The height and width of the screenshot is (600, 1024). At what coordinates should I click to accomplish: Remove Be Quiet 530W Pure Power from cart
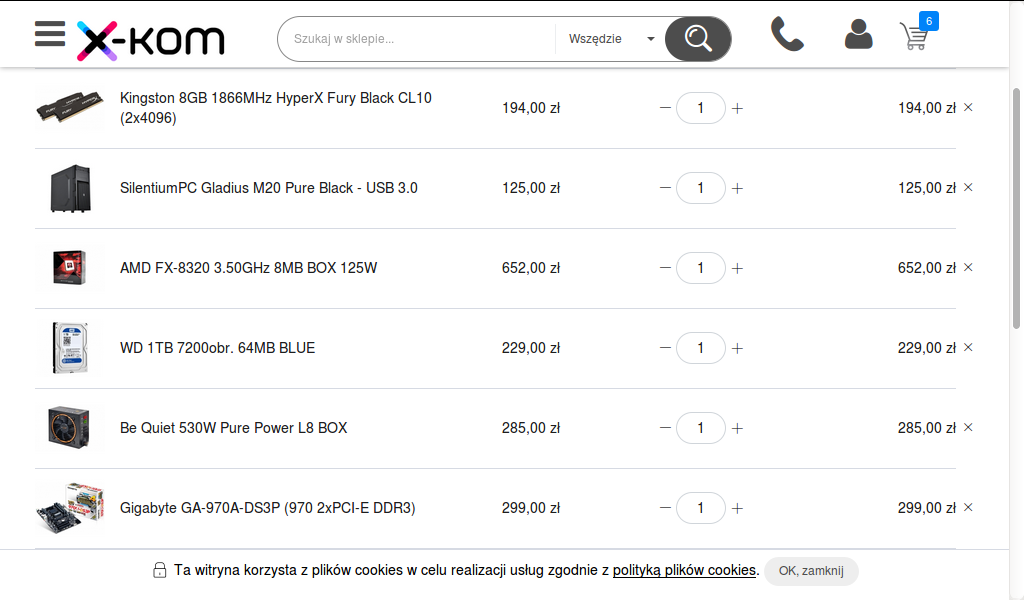click(968, 427)
